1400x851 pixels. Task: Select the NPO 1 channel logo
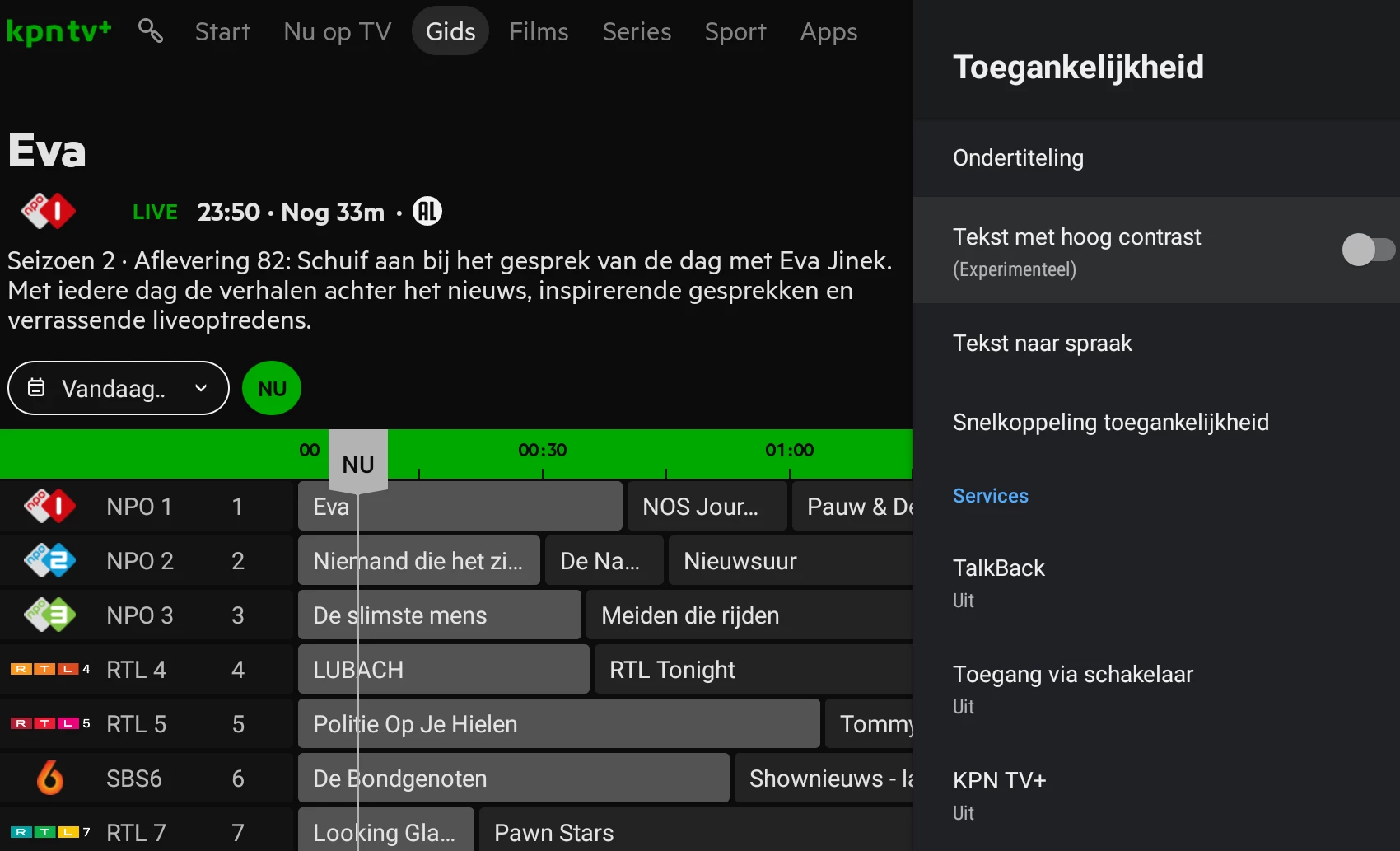tap(49, 507)
